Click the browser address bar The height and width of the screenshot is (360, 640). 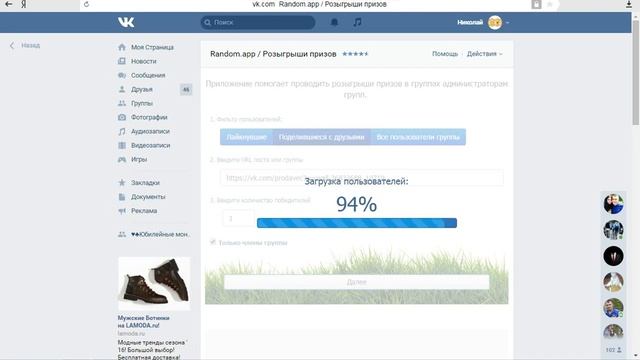tap(318, 4)
